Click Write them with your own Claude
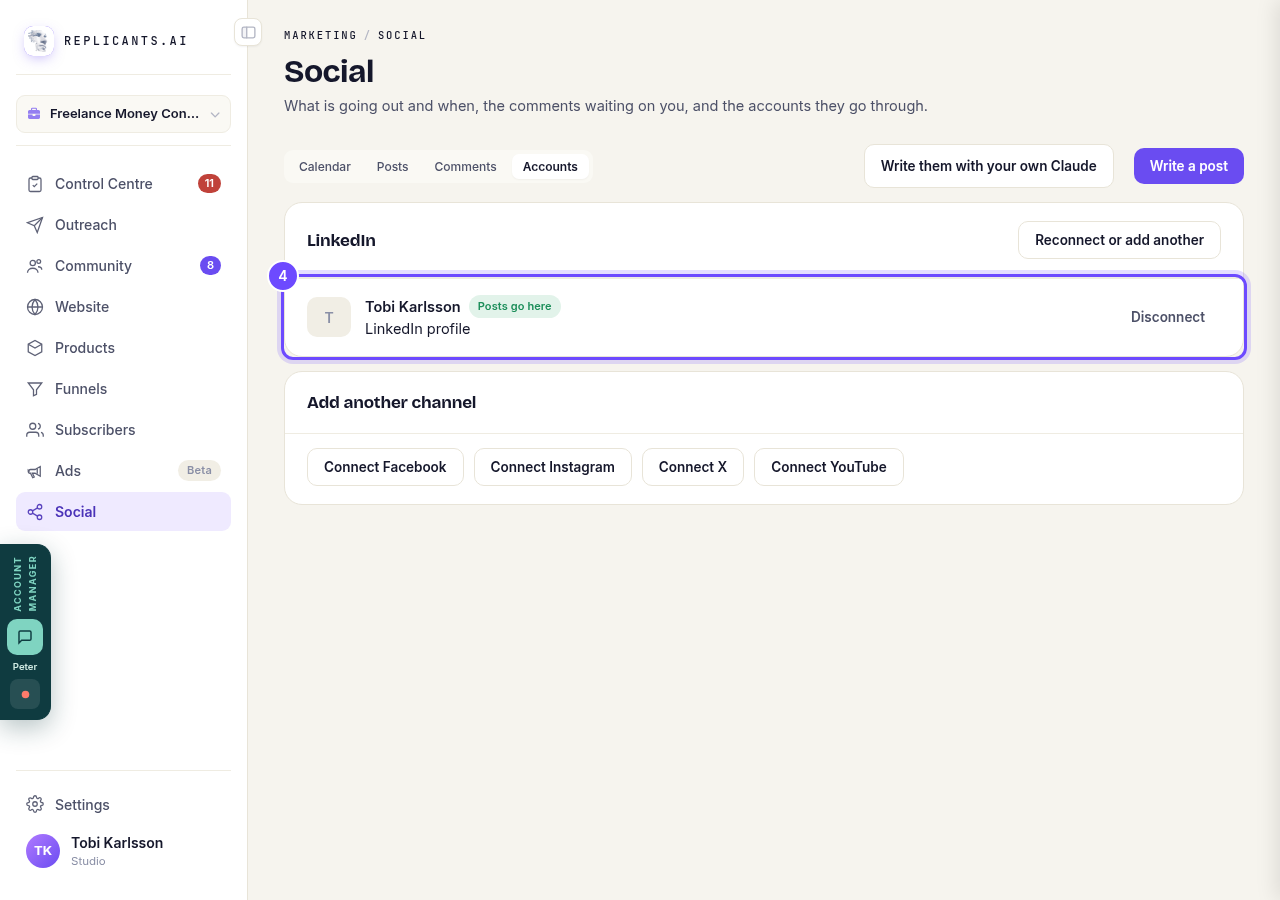The width and height of the screenshot is (1280, 900). click(x=989, y=166)
